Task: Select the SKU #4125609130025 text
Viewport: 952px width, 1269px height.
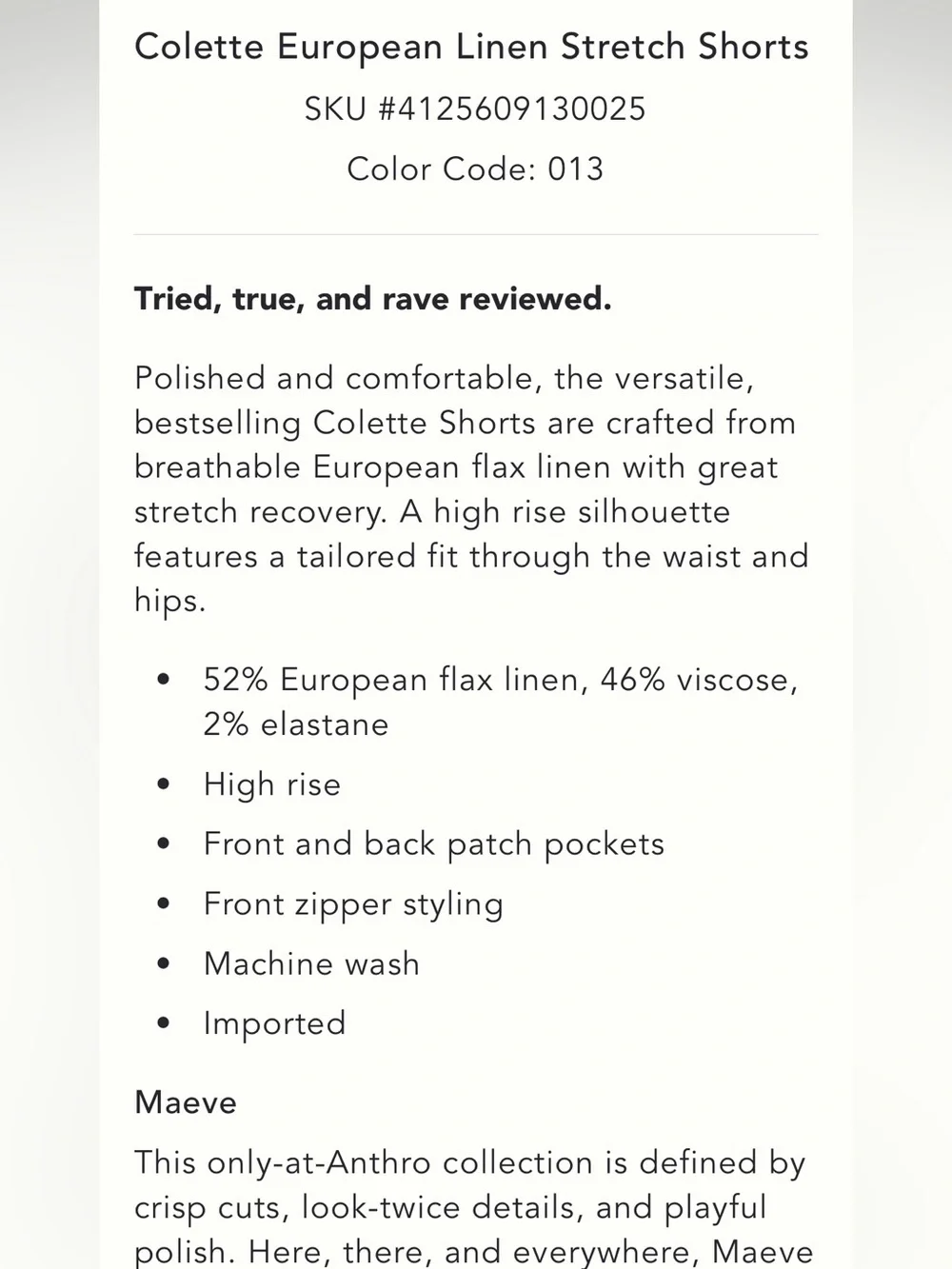Action: [475, 109]
